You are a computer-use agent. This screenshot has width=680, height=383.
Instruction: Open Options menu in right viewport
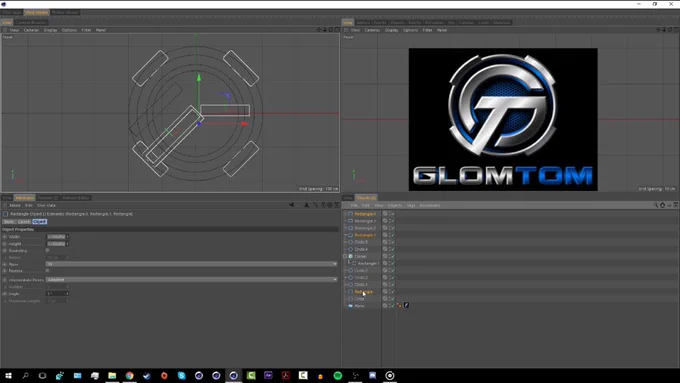(410, 30)
